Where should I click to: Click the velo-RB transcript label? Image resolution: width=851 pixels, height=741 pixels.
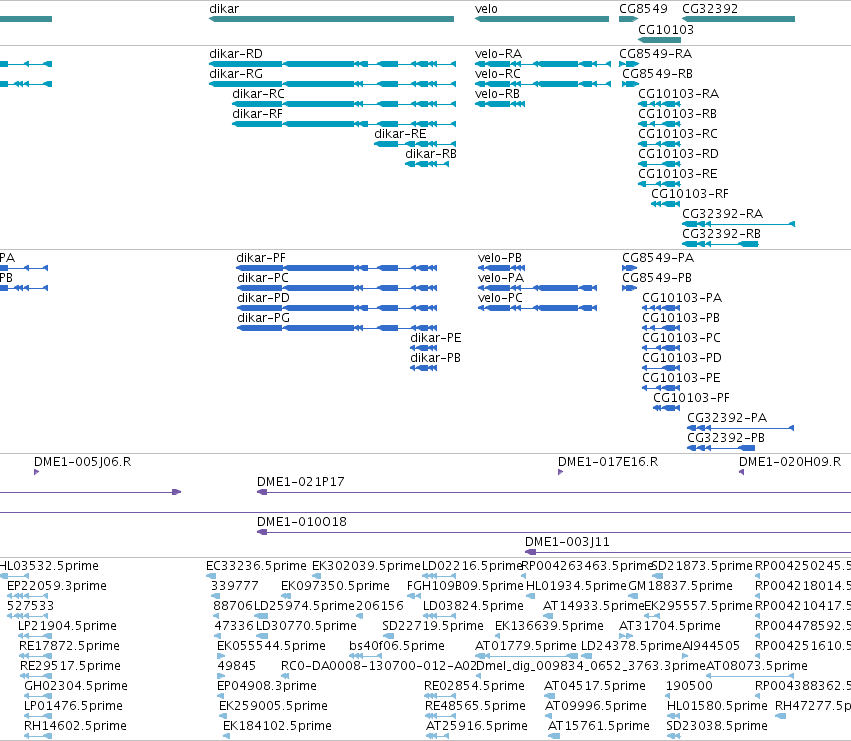(x=497, y=94)
